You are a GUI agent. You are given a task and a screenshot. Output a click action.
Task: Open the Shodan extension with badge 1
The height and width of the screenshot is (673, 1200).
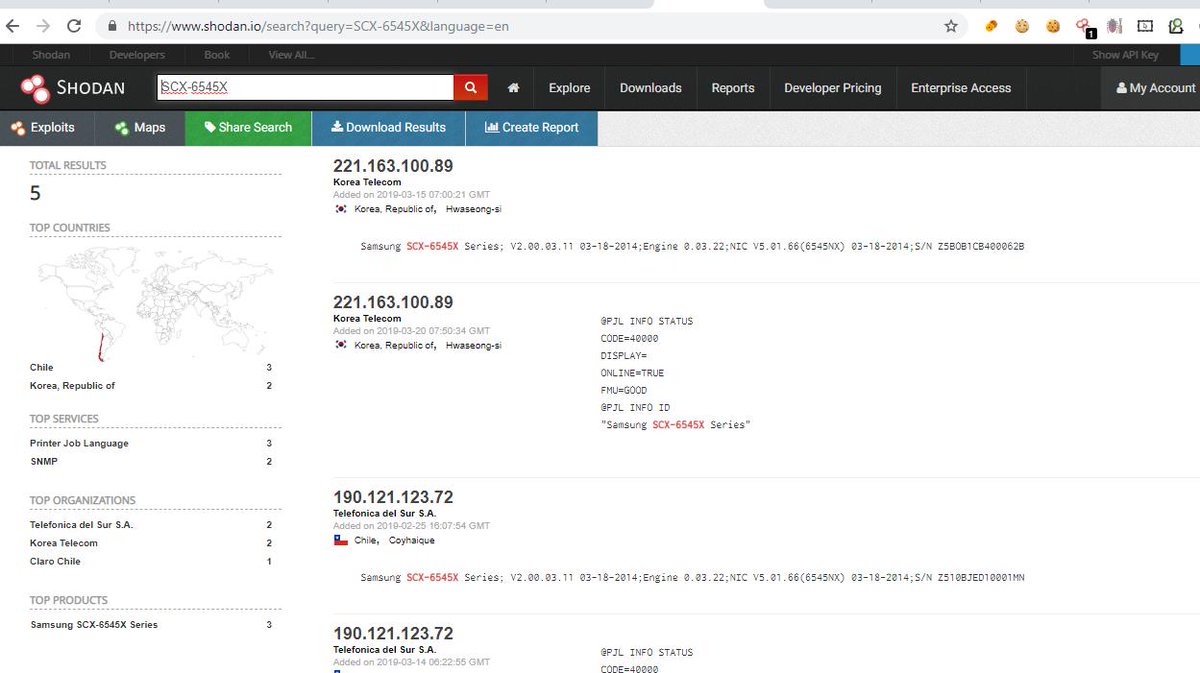1084,27
